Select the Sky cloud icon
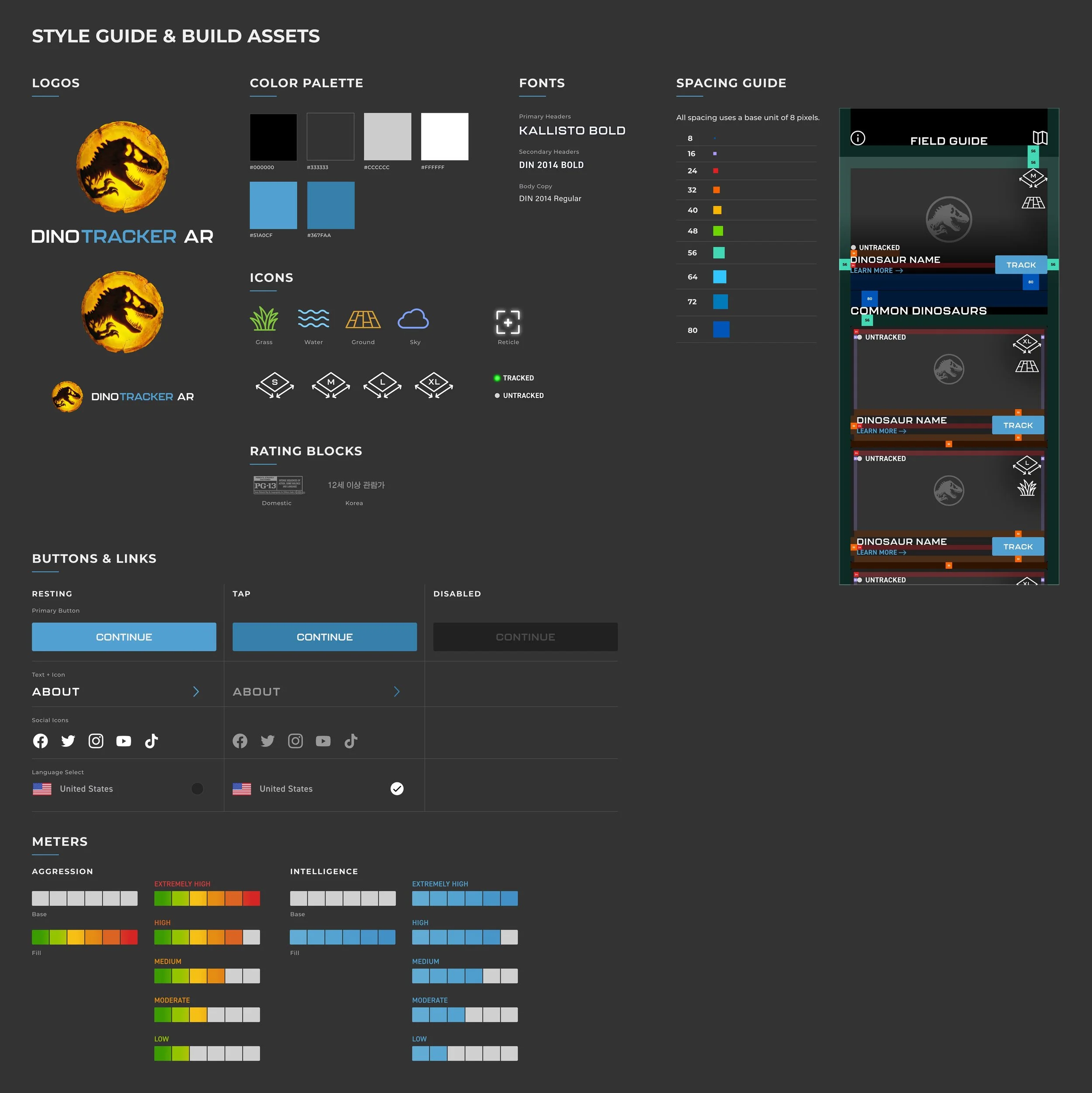Image resolution: width=1092 pixels, height=1093 pixels. click(414, 319)
